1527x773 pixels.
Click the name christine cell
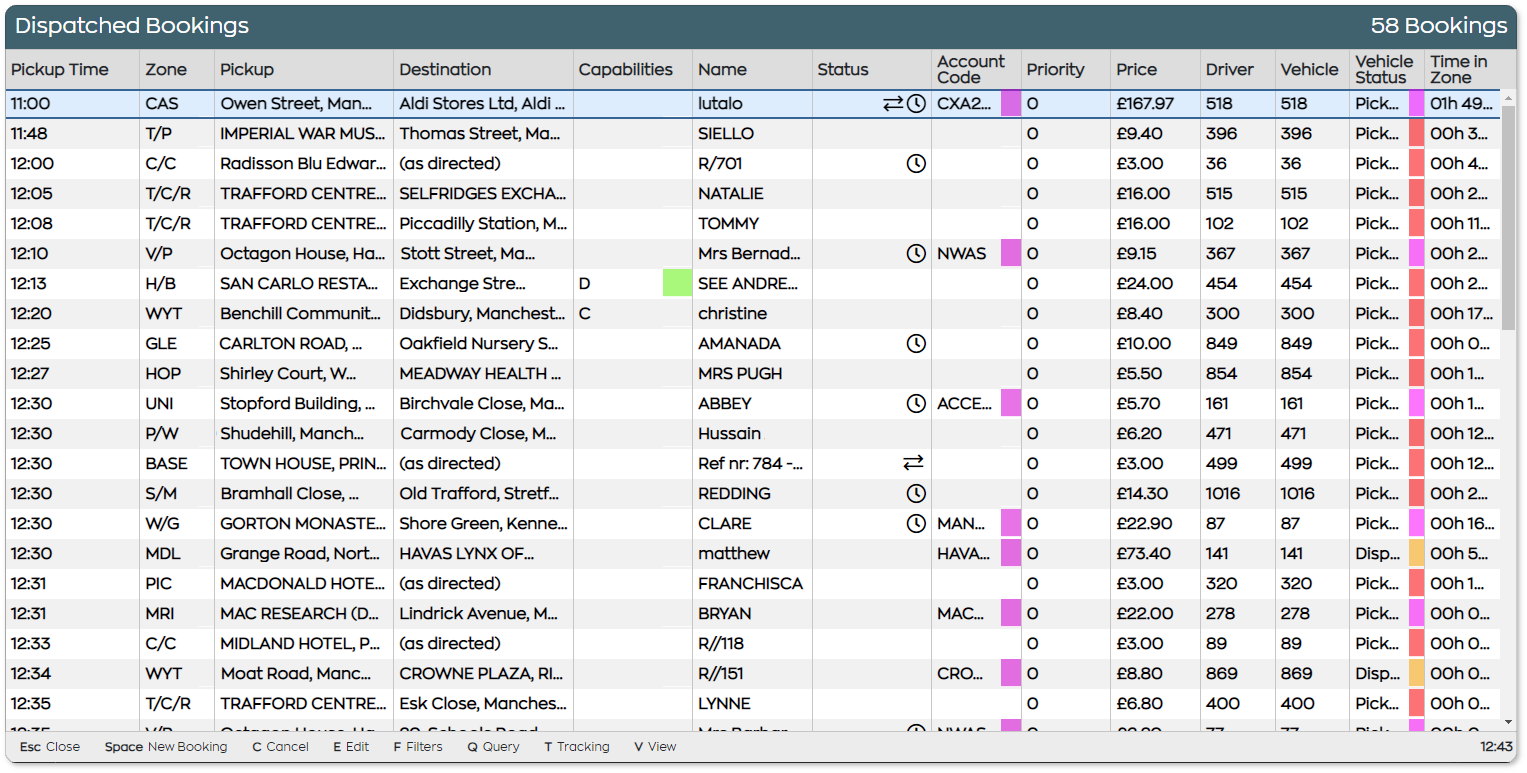(752, 313)
